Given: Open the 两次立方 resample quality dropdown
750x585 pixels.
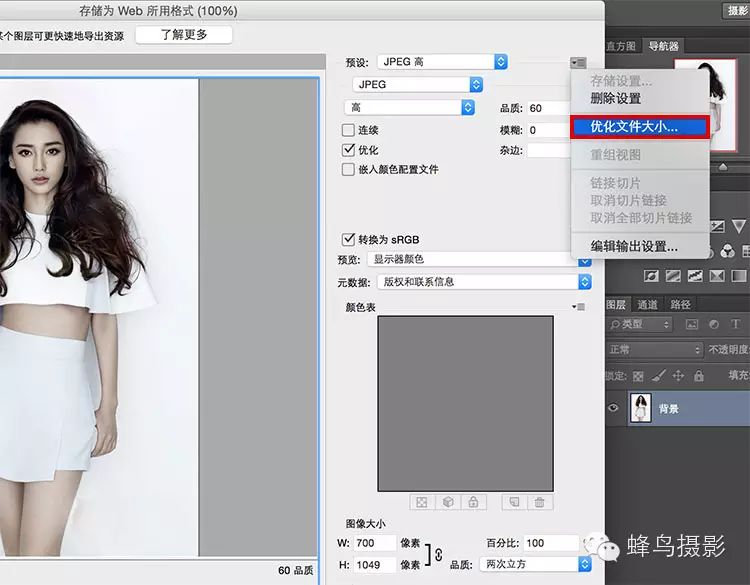Looking at the screenshot, I should 536,564.
